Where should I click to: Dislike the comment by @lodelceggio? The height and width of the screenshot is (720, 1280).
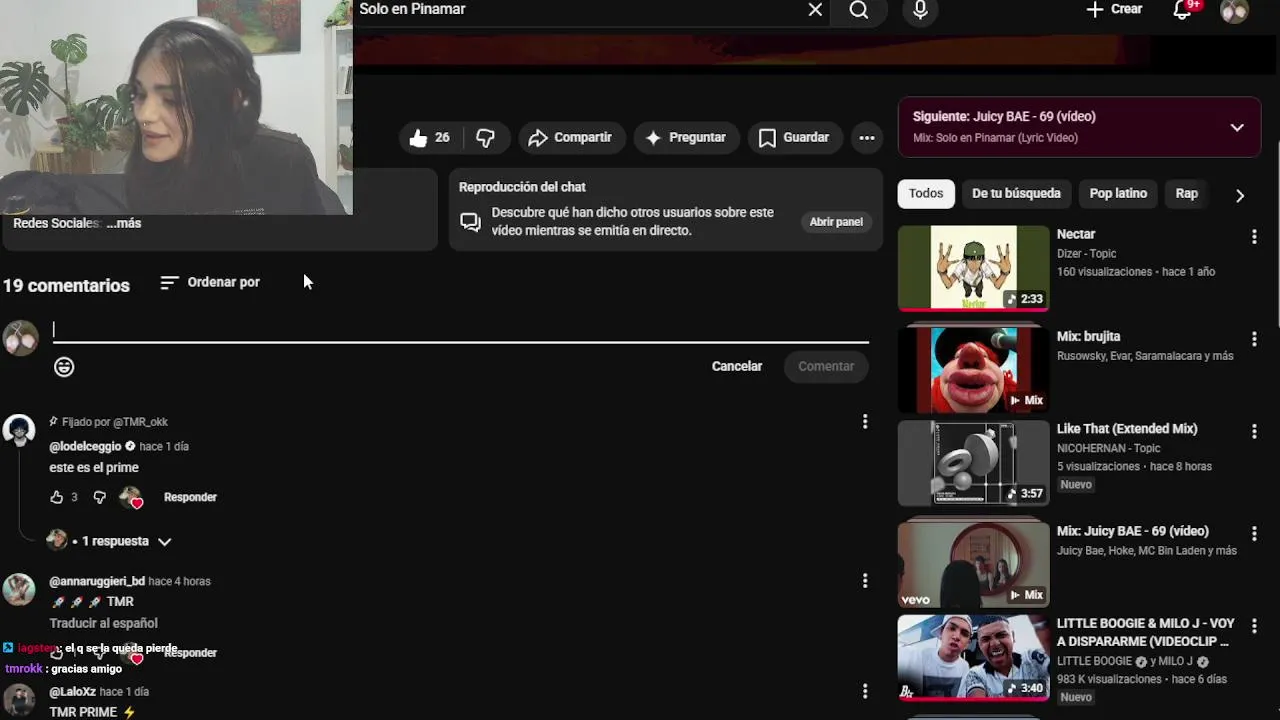99,497
